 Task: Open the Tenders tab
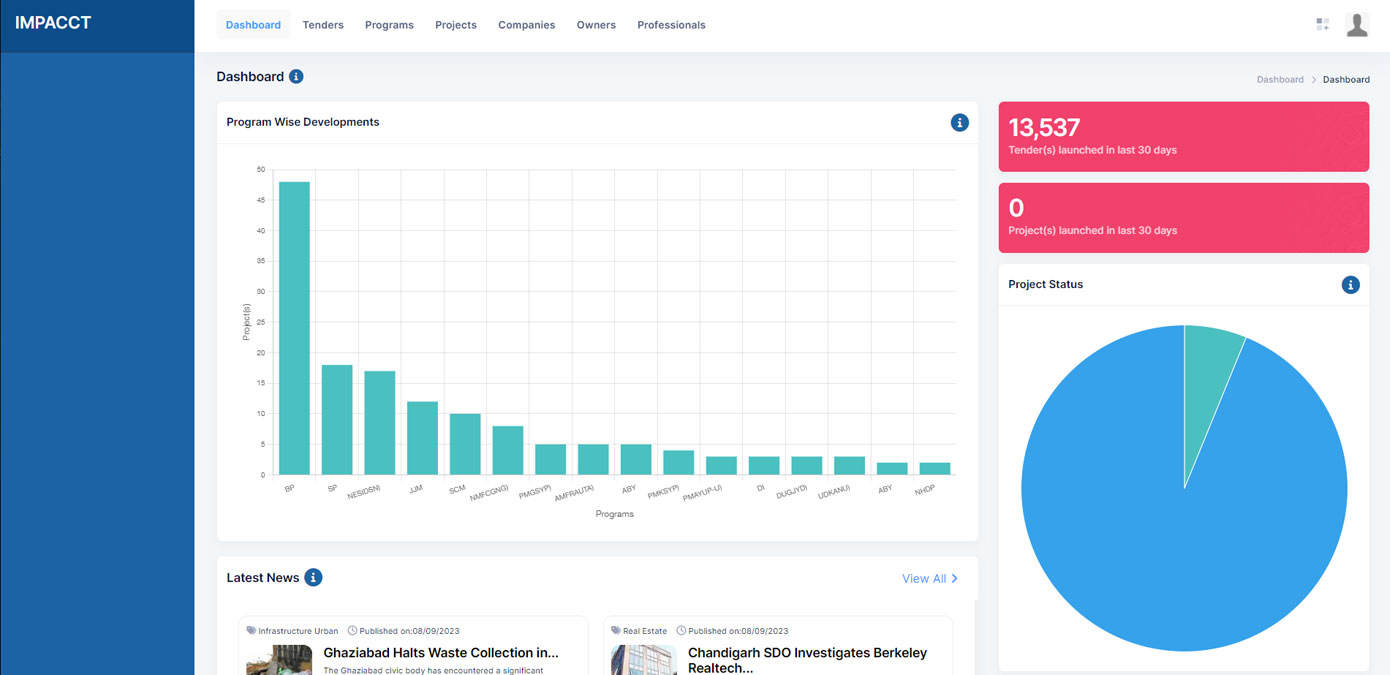coord(323,25)
